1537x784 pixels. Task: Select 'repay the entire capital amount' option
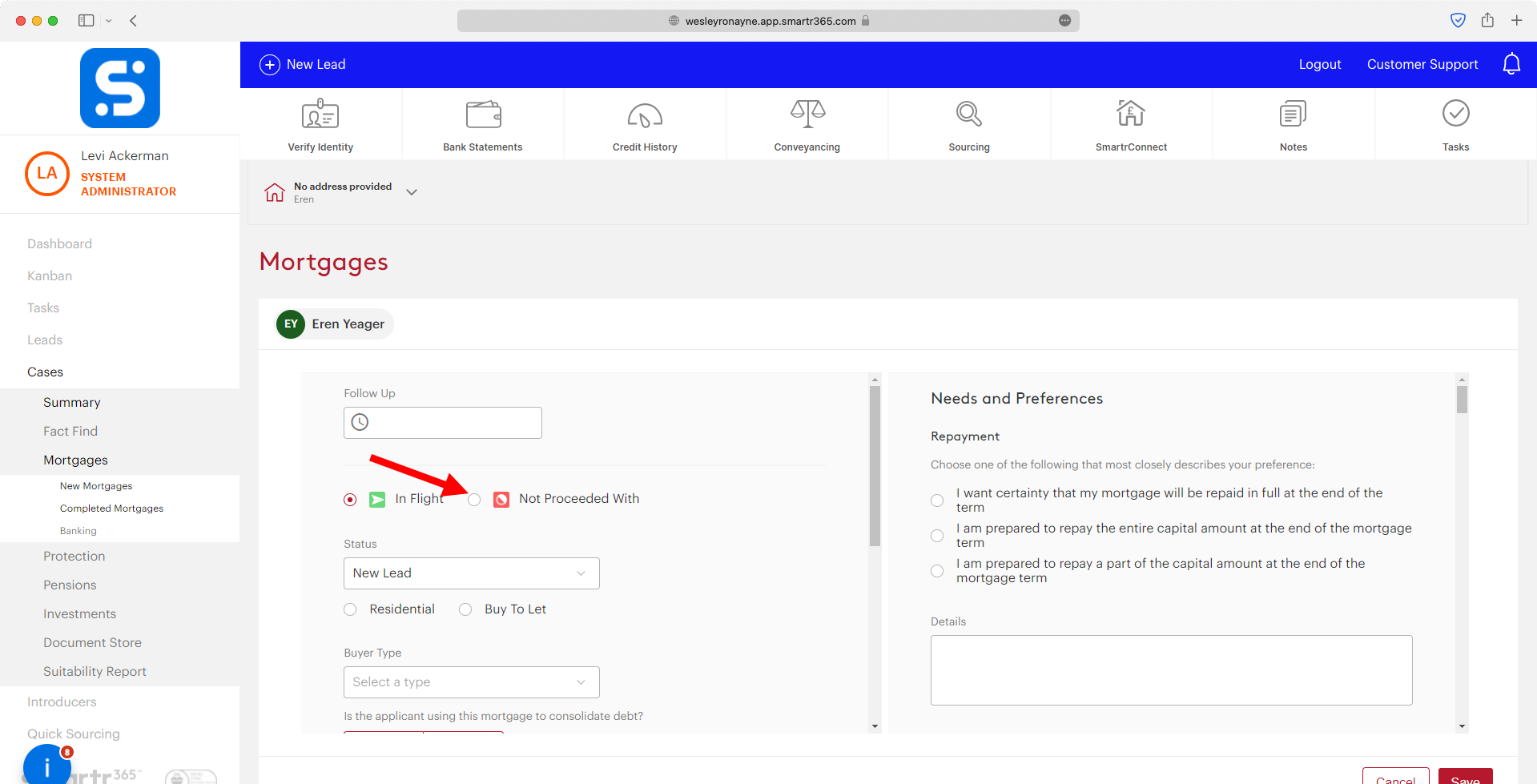(937, 536)
